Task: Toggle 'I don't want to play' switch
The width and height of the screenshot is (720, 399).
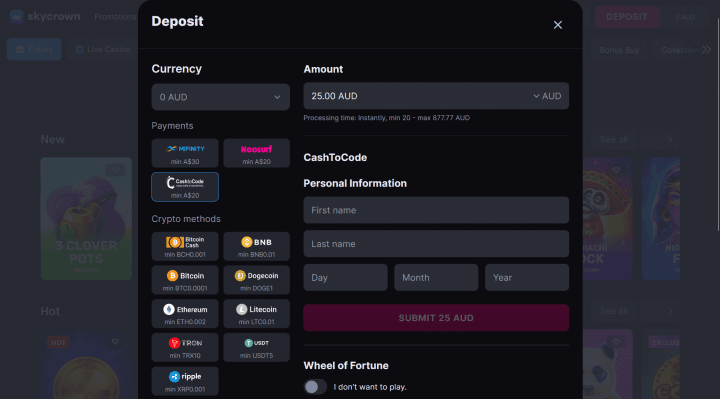Action: [315, 387]
